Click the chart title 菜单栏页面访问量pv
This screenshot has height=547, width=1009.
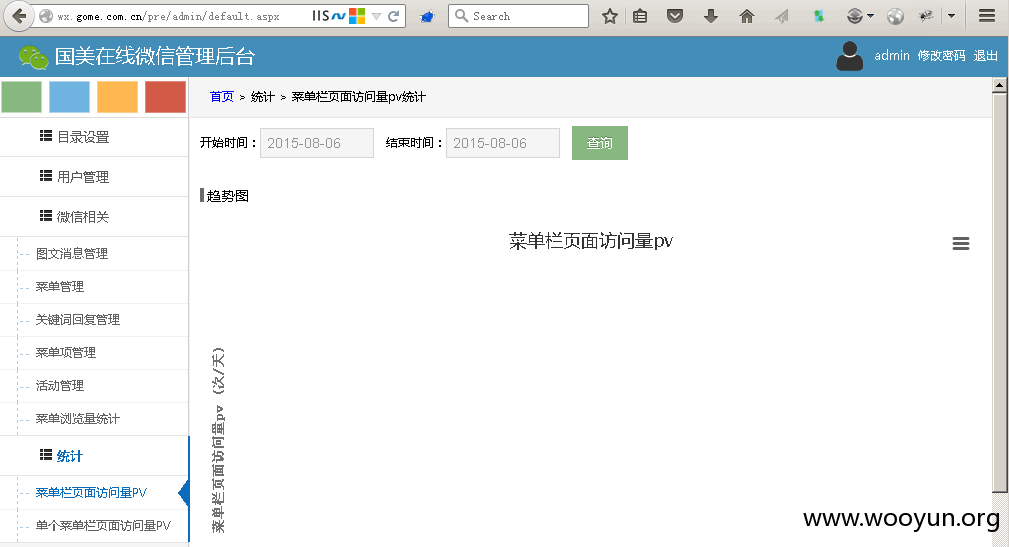(591, 241)
